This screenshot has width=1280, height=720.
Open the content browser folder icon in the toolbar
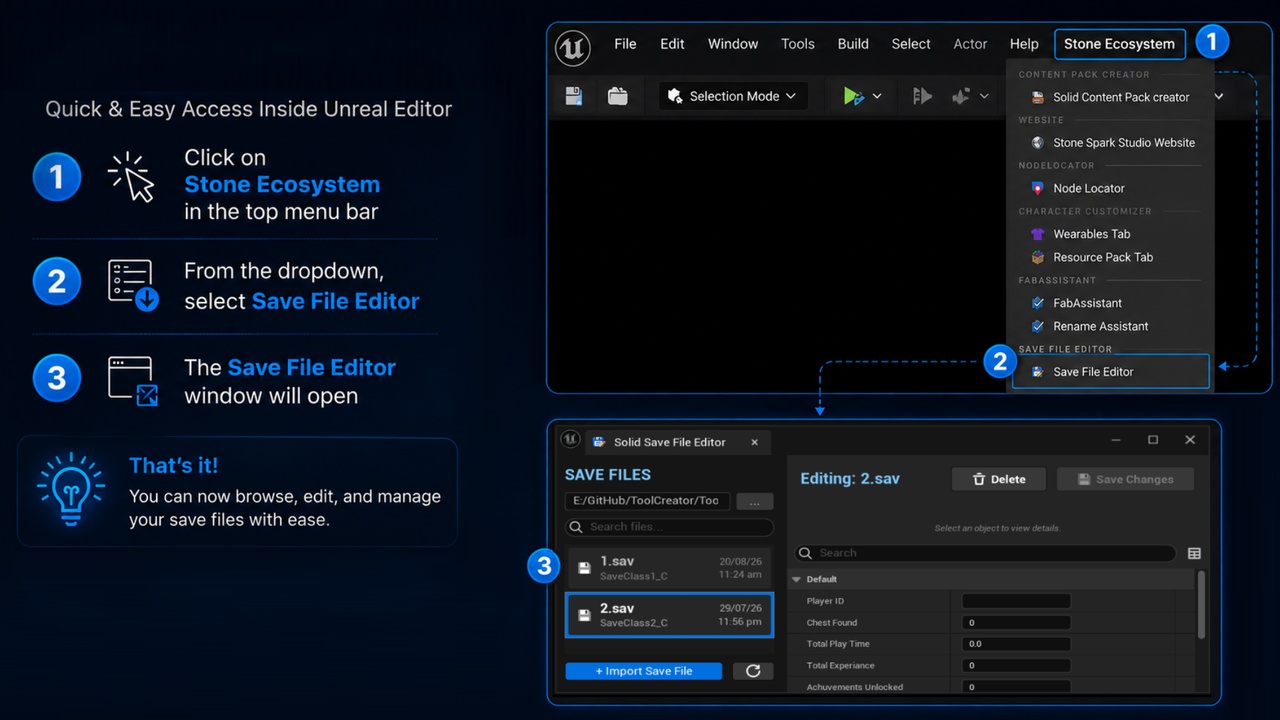tap(618, 96)
